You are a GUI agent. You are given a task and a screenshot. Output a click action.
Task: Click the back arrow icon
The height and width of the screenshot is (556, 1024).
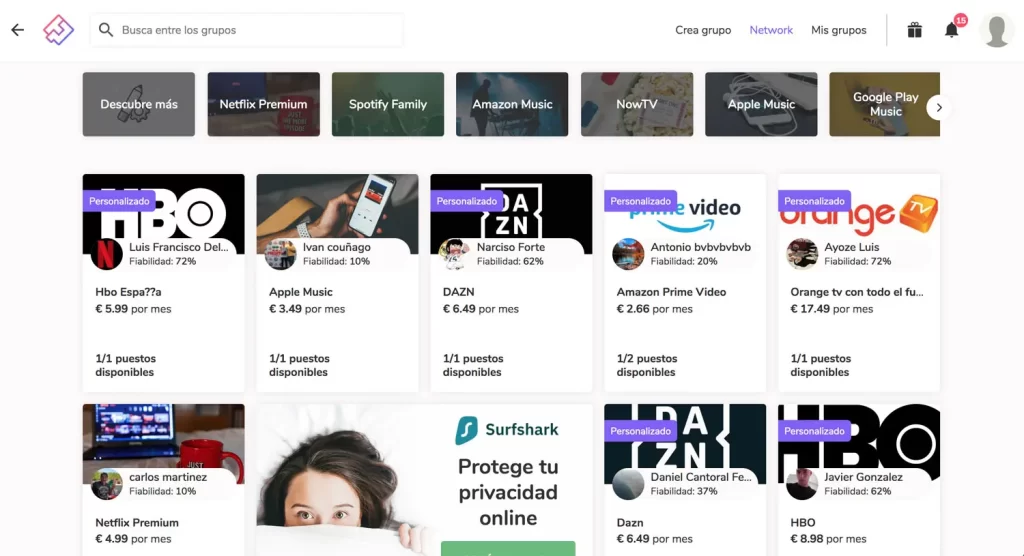(18, 30)
